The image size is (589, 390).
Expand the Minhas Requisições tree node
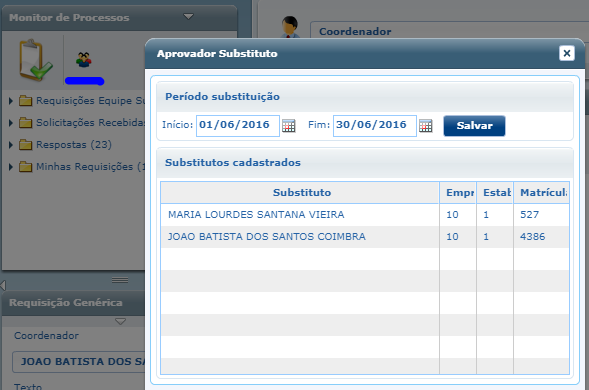[11, 166]
